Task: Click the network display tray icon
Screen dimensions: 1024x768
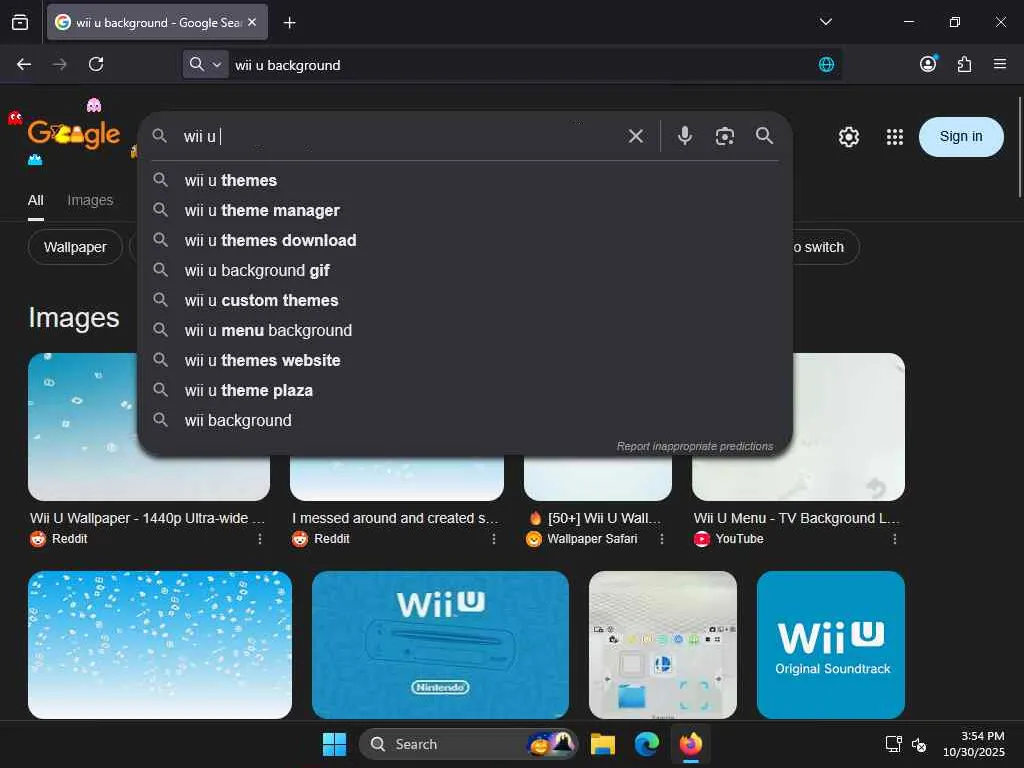Action: click(x=893, y=744)
